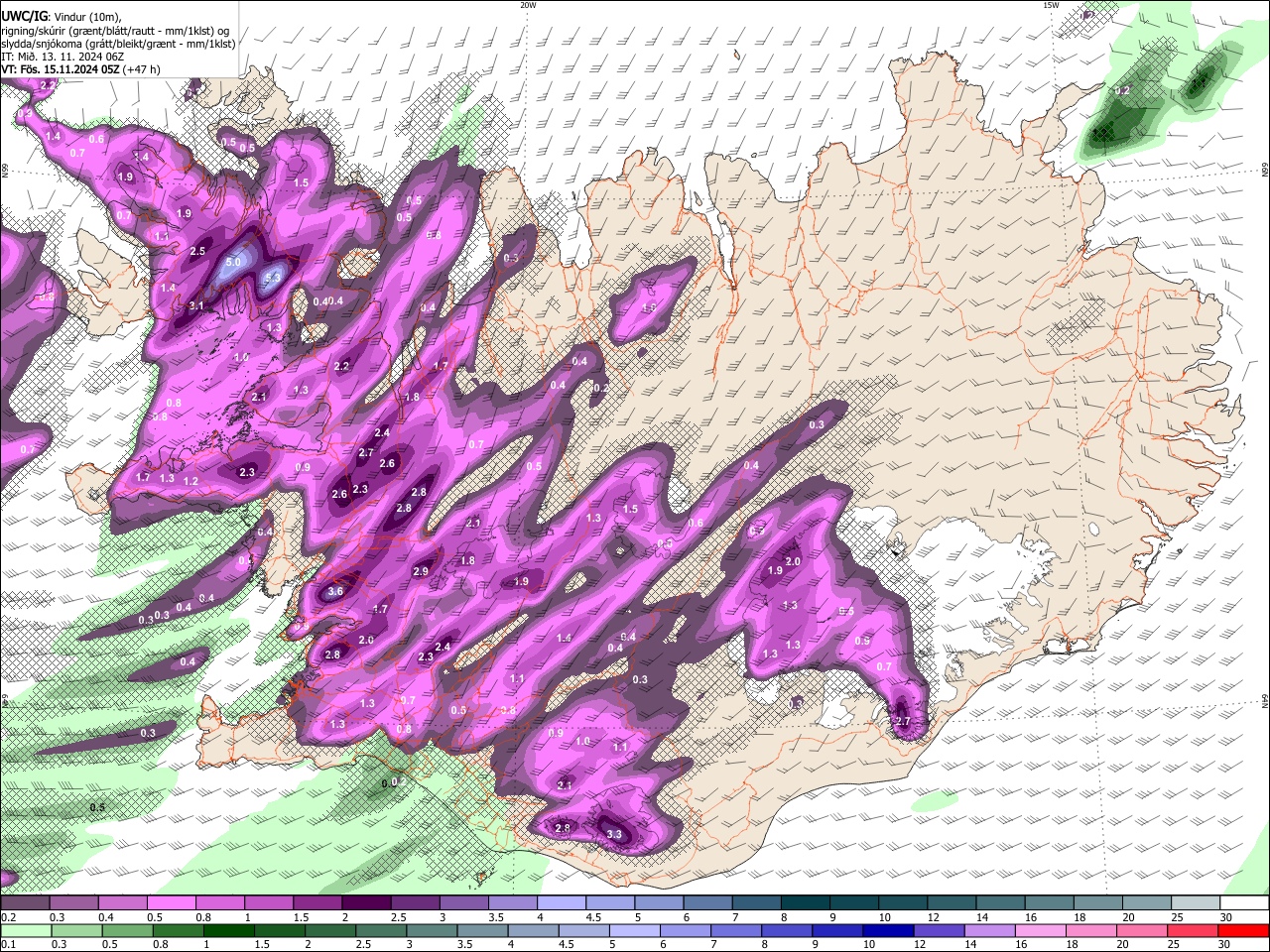Screen dimensions: 1270x952
Task: Click the '0.1' label in the rain legend
Action: 8,944
